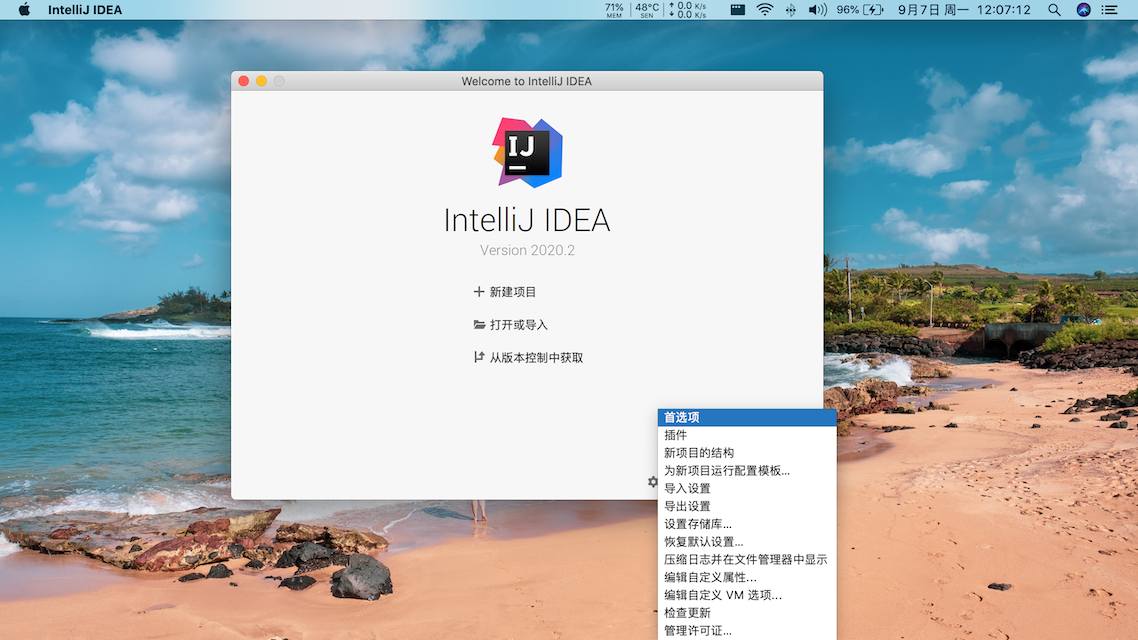Open 编辑自定义属性... entry
Viewport: 1138px width, 640px height.
[747, 578]
